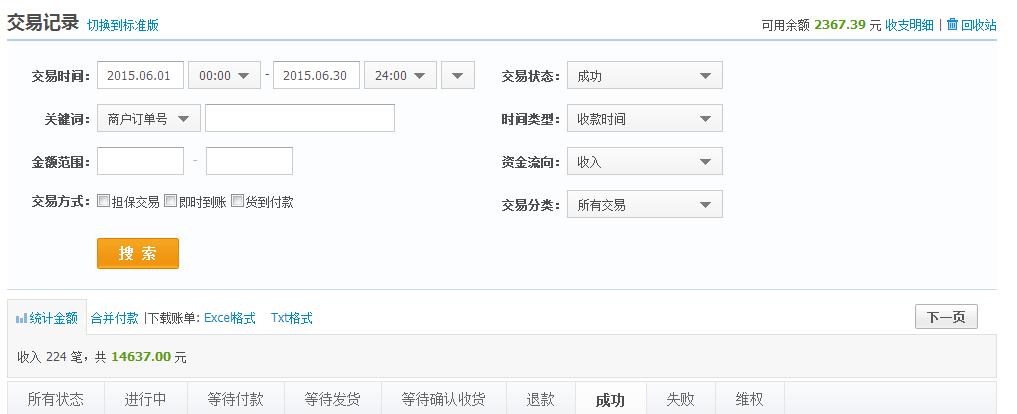Image resolution: width=1017 pixels, height=414 pixels.
Task: Open the 商户订单号 keyword type dropdown
Action: (x=149, y=118)
